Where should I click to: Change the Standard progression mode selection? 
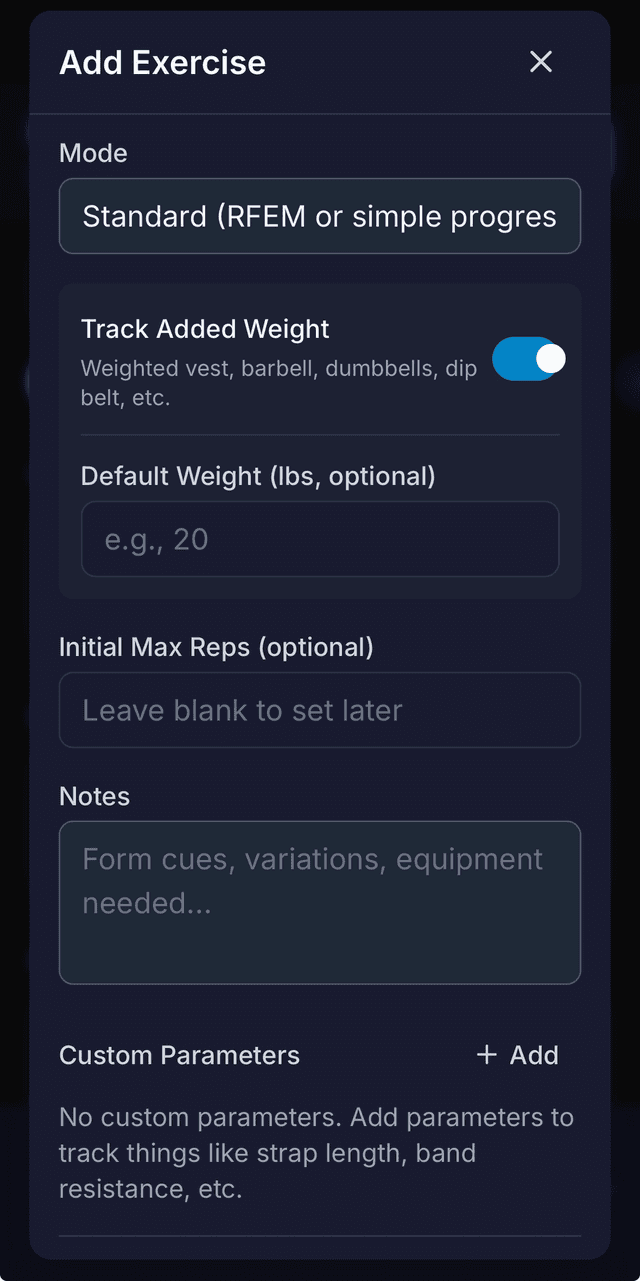tap(320, 216)
